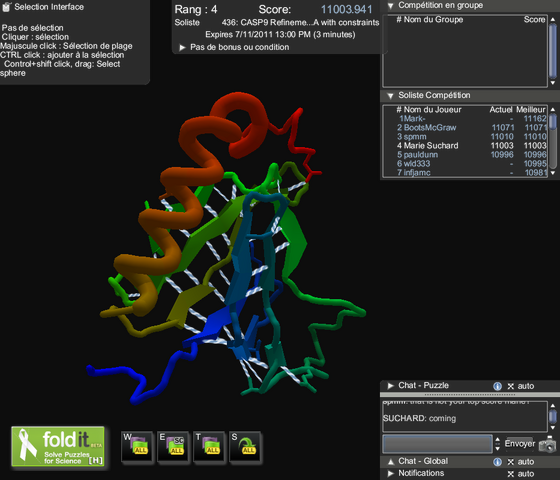This screenshot has width=560, height=480.
Task: Expand the Notifications panel
Action: click(x=391, y=474)
